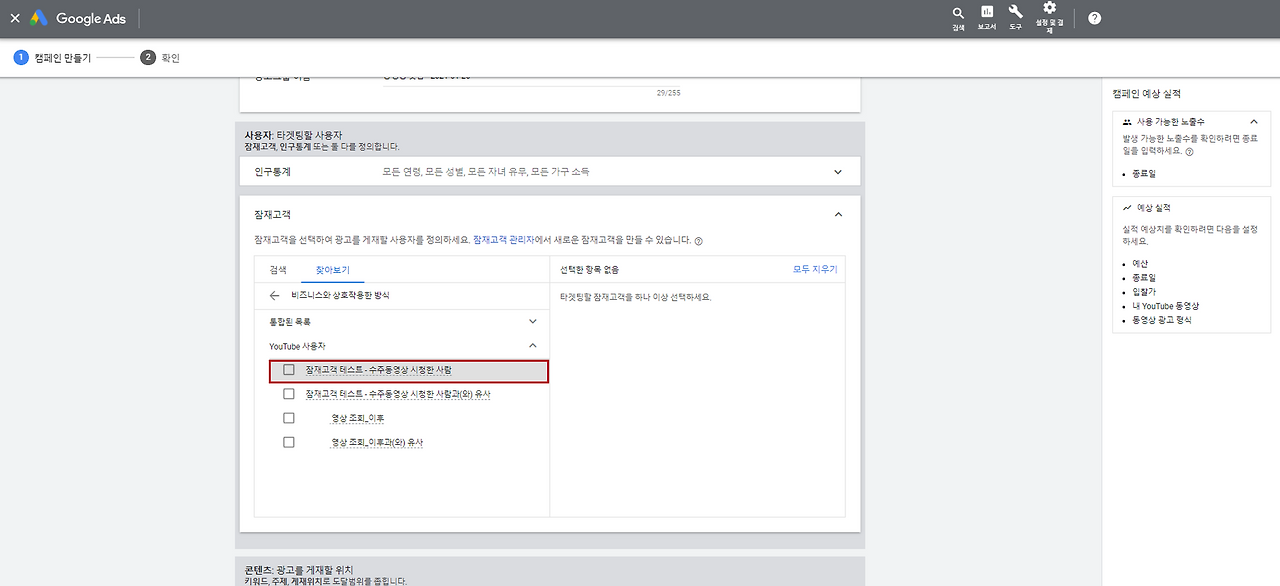Switch to the 검색 tab in audience picker
The image size is (1280, 586).
[278, 270]
